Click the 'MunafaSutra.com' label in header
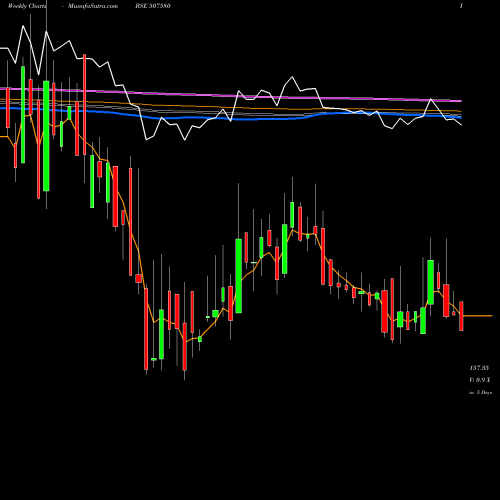The image size is (500, 500). click(93, 6)
